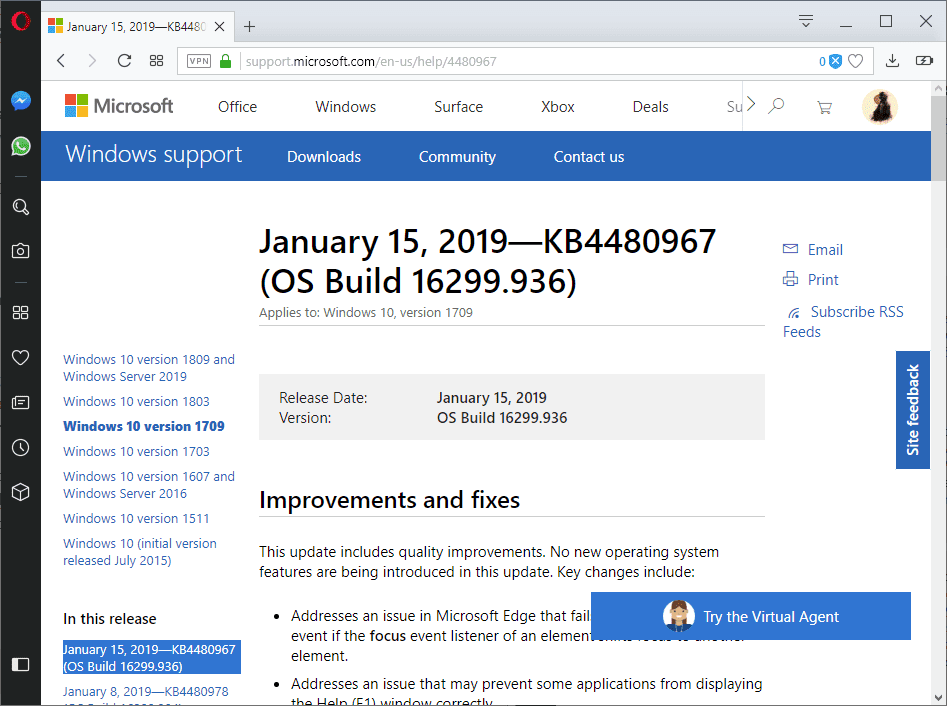Open Windows 10 version 1511 link
This screenshot has height=706, width=947.
136,519
